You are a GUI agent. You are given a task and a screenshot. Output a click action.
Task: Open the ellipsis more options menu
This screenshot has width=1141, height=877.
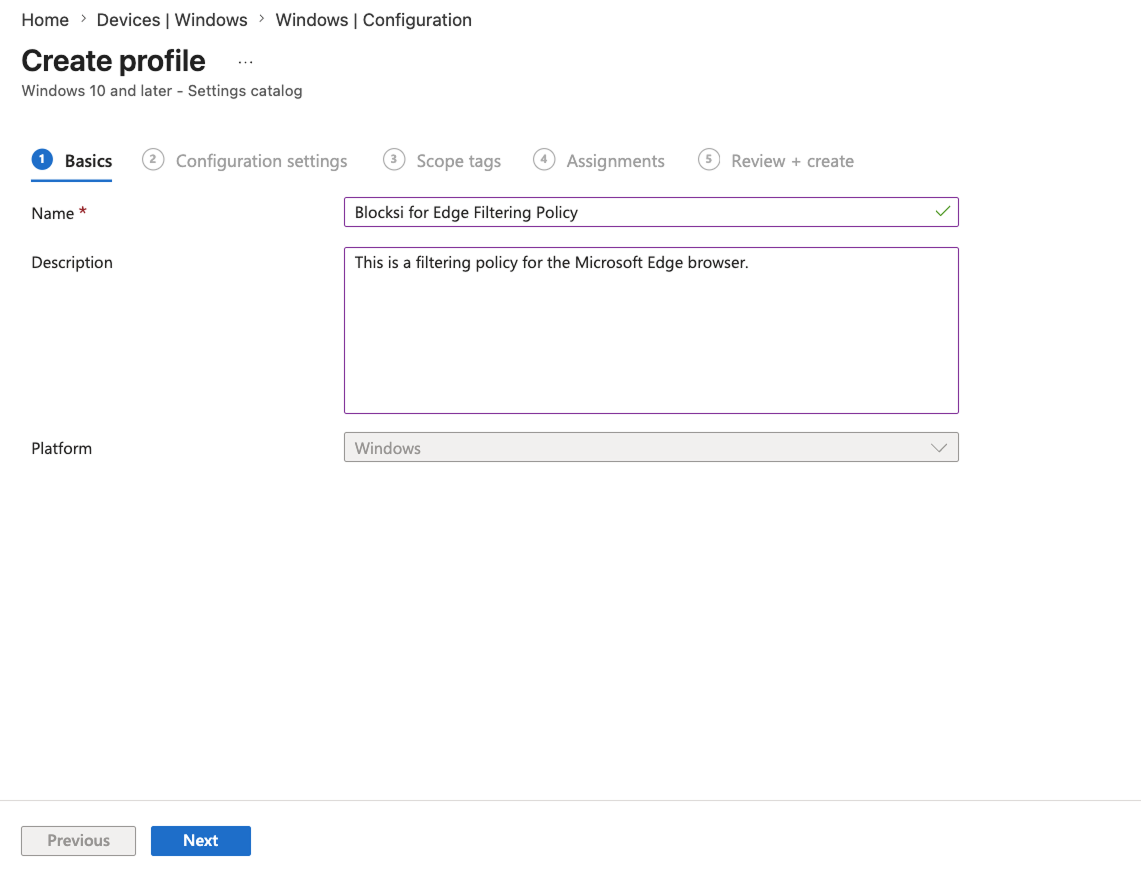point(245,63)
